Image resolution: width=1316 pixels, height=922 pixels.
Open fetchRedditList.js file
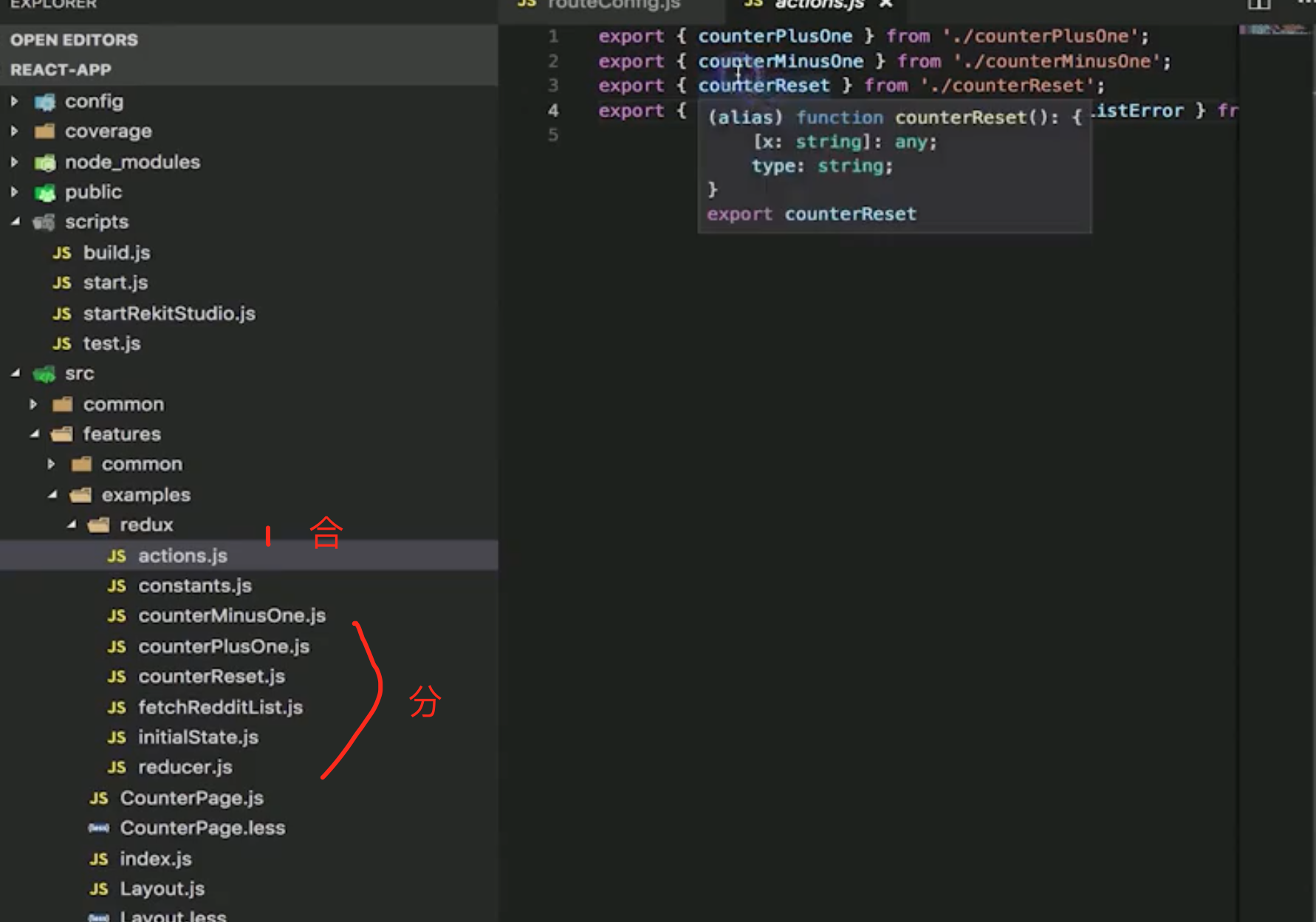pyautogui.click(x=220, y=708)
